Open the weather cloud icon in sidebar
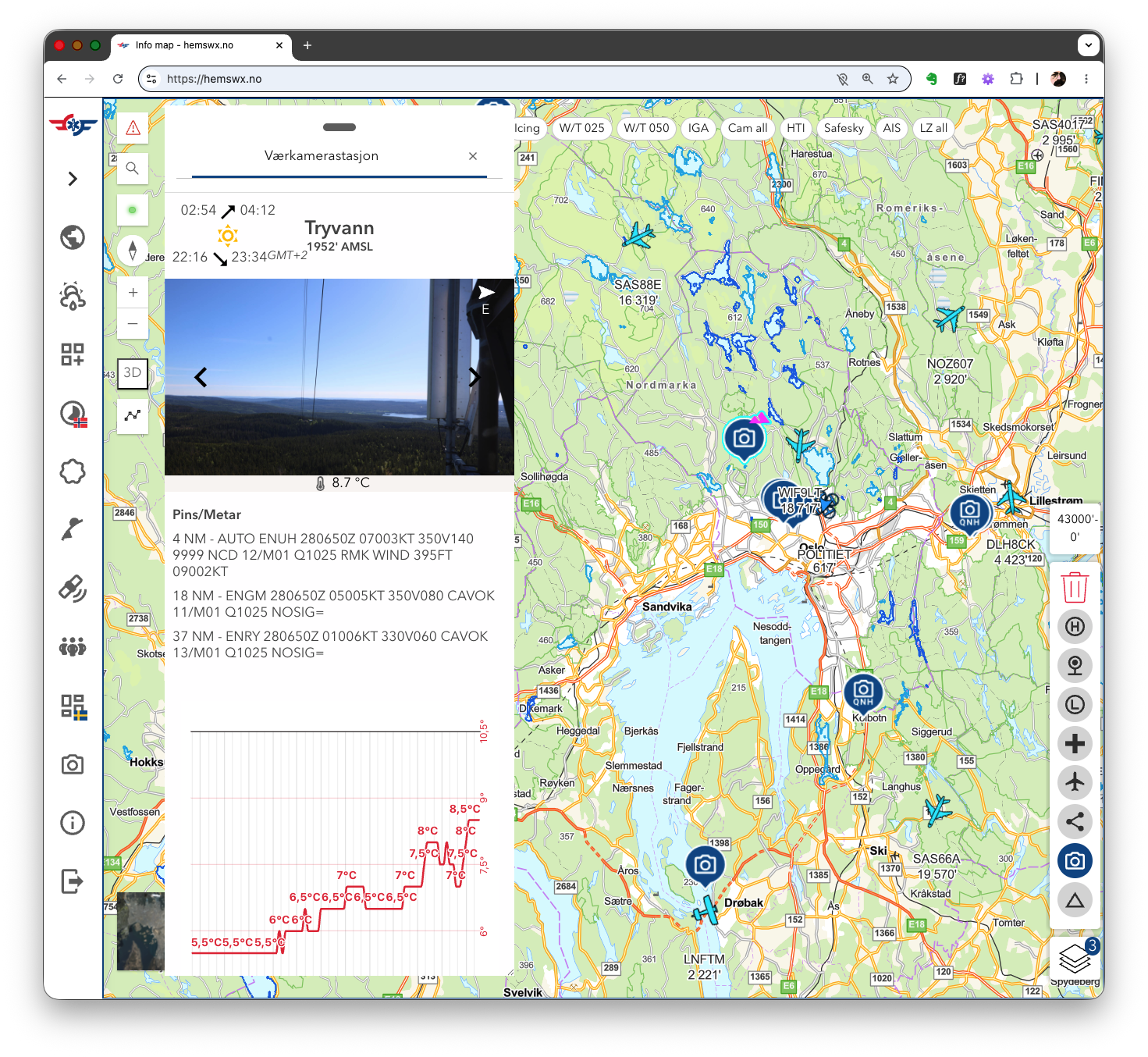Viewport: 1148px width, 1057px height. click(x=73, y=296)
